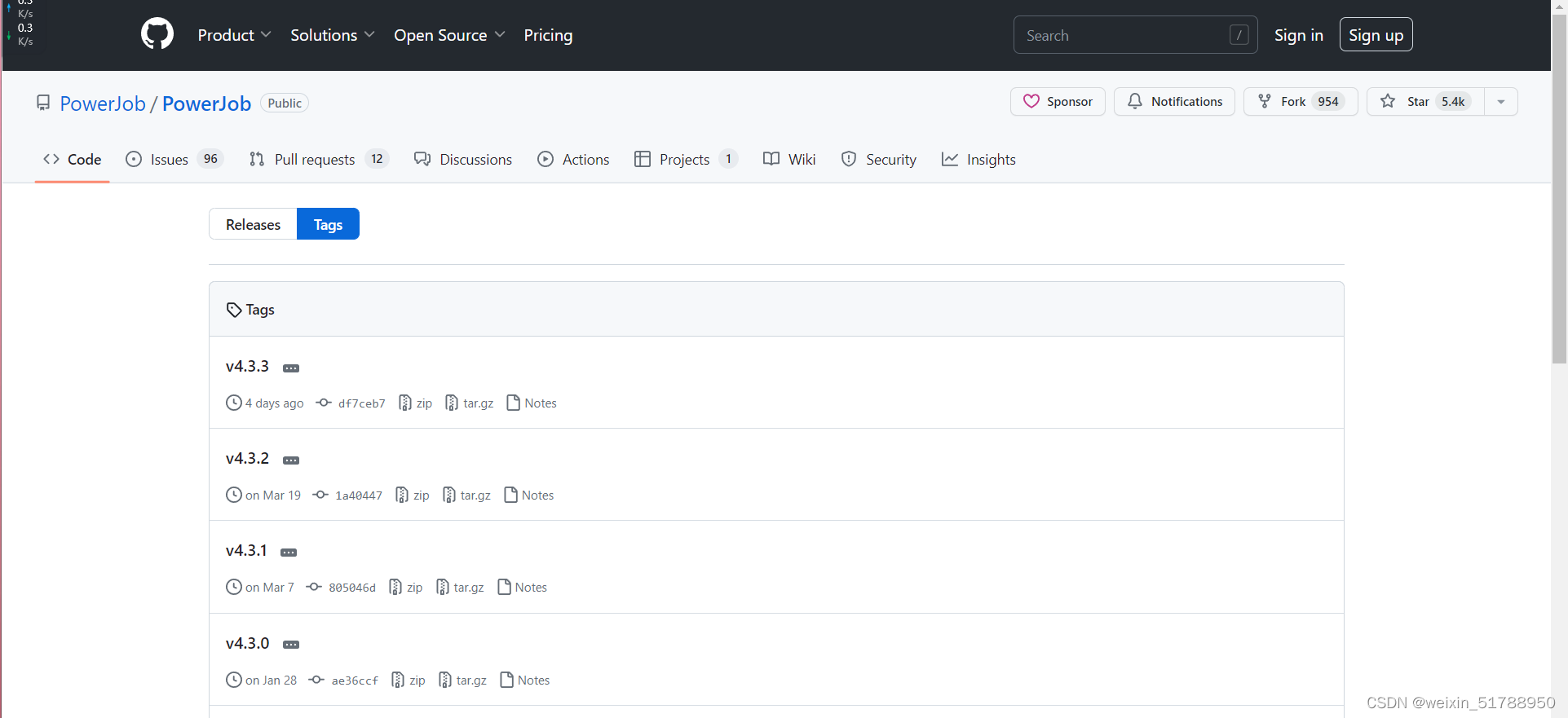Switch to the Releases view

pyautogui.click(x=253, y=224)
